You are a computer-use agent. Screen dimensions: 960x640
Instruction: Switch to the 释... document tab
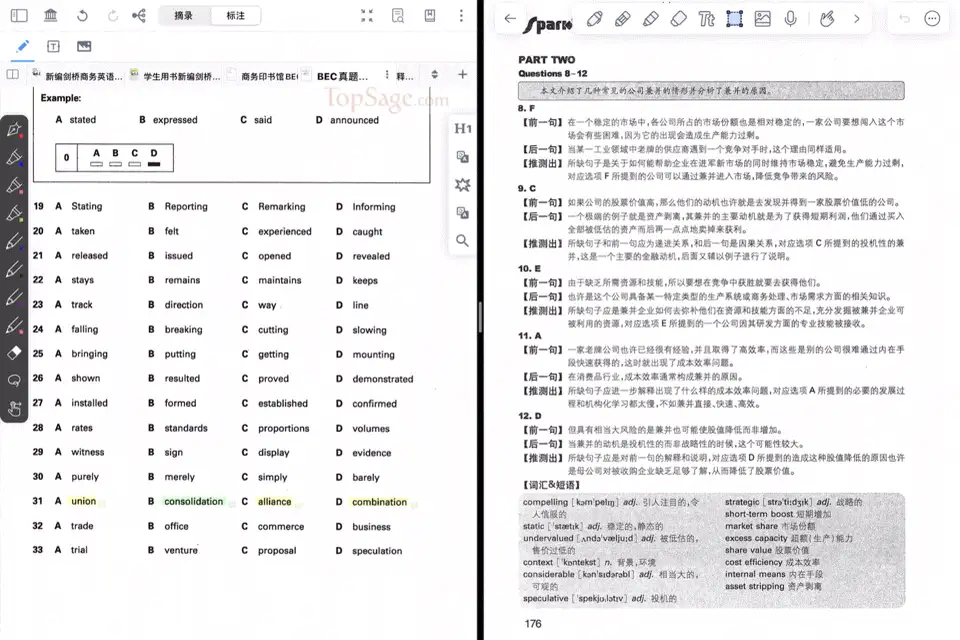click(x=405, y=77)
